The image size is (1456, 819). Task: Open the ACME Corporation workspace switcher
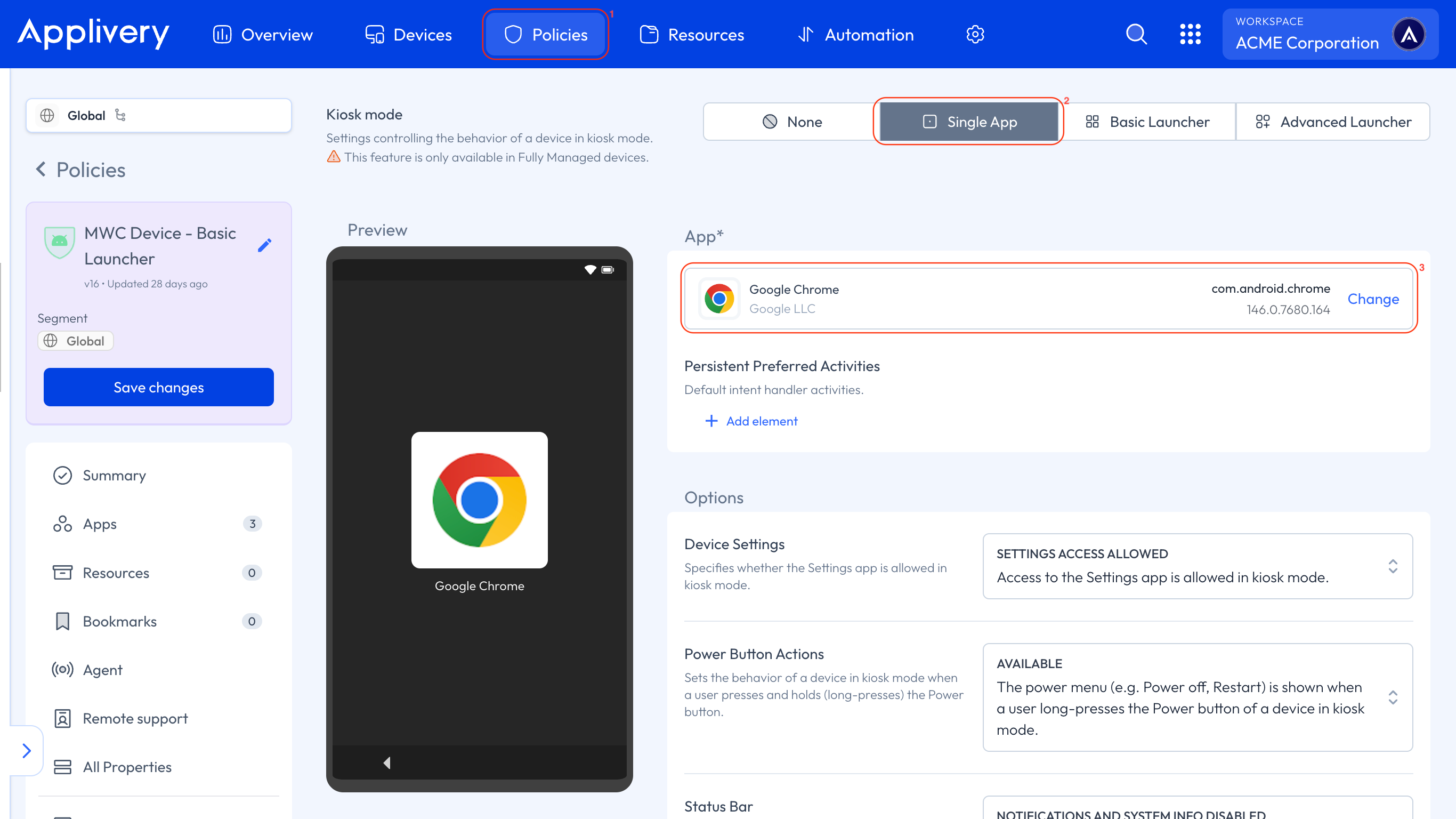1330,35
